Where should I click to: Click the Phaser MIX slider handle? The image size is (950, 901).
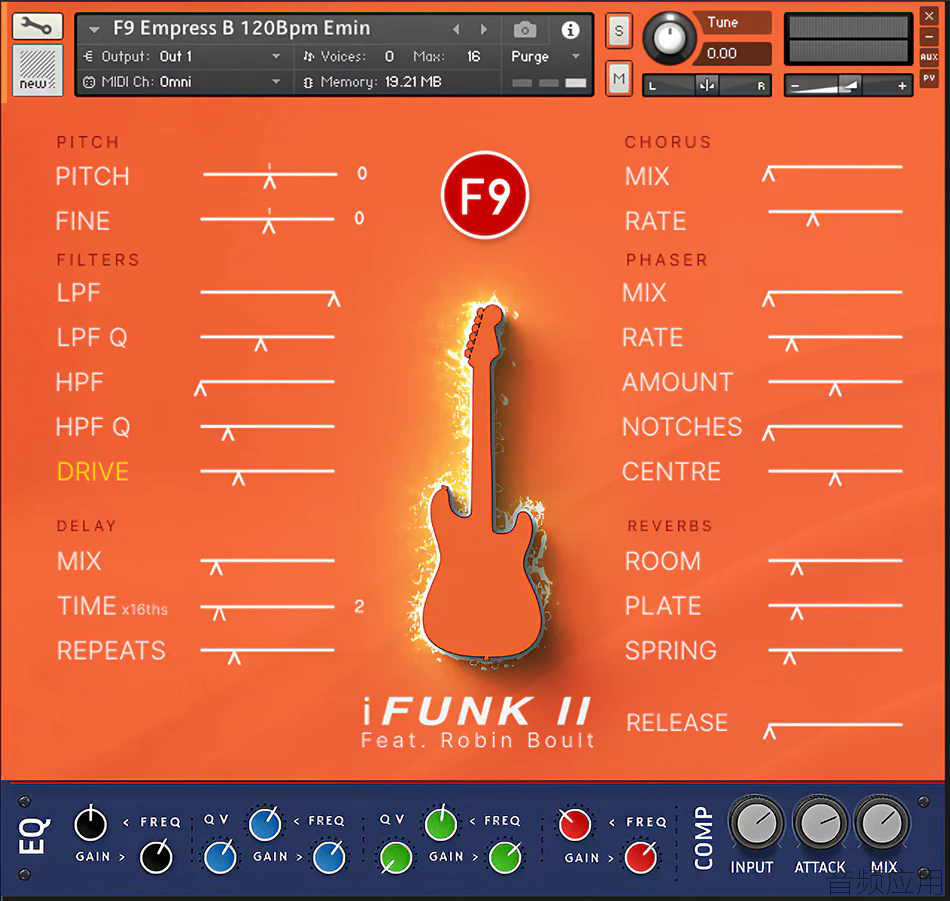pos(768,299)
